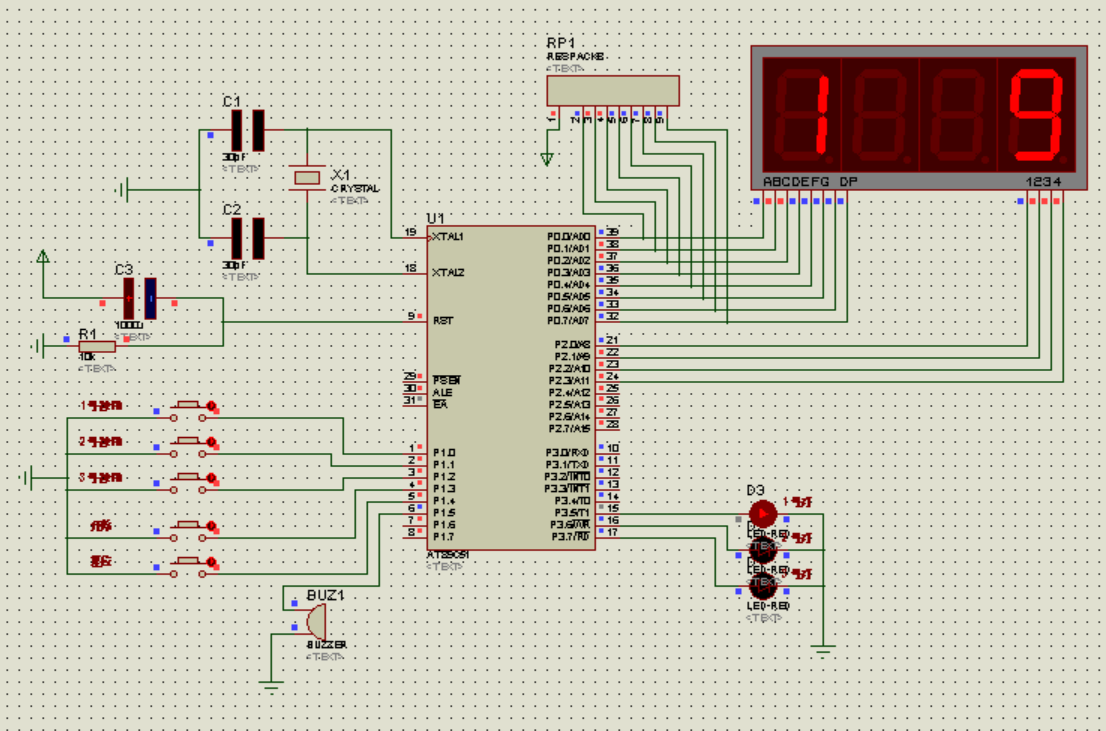
Task: Select the ground symbol left of R1
Action: [39, 346]
